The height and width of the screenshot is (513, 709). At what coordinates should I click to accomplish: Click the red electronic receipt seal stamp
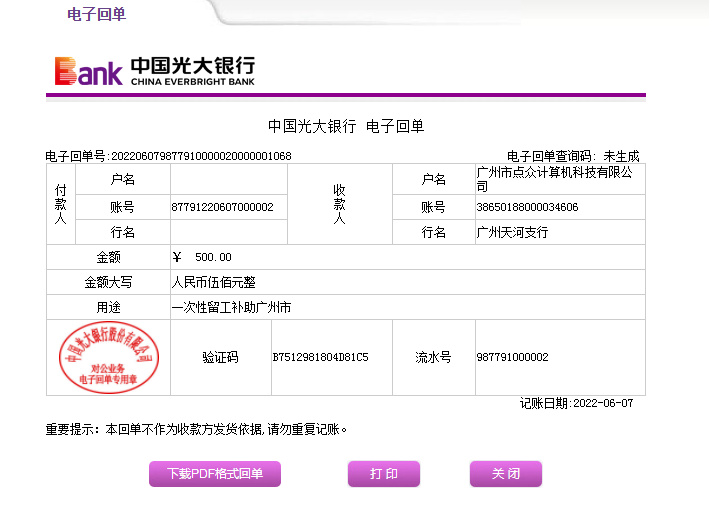[x=109, y=357]
